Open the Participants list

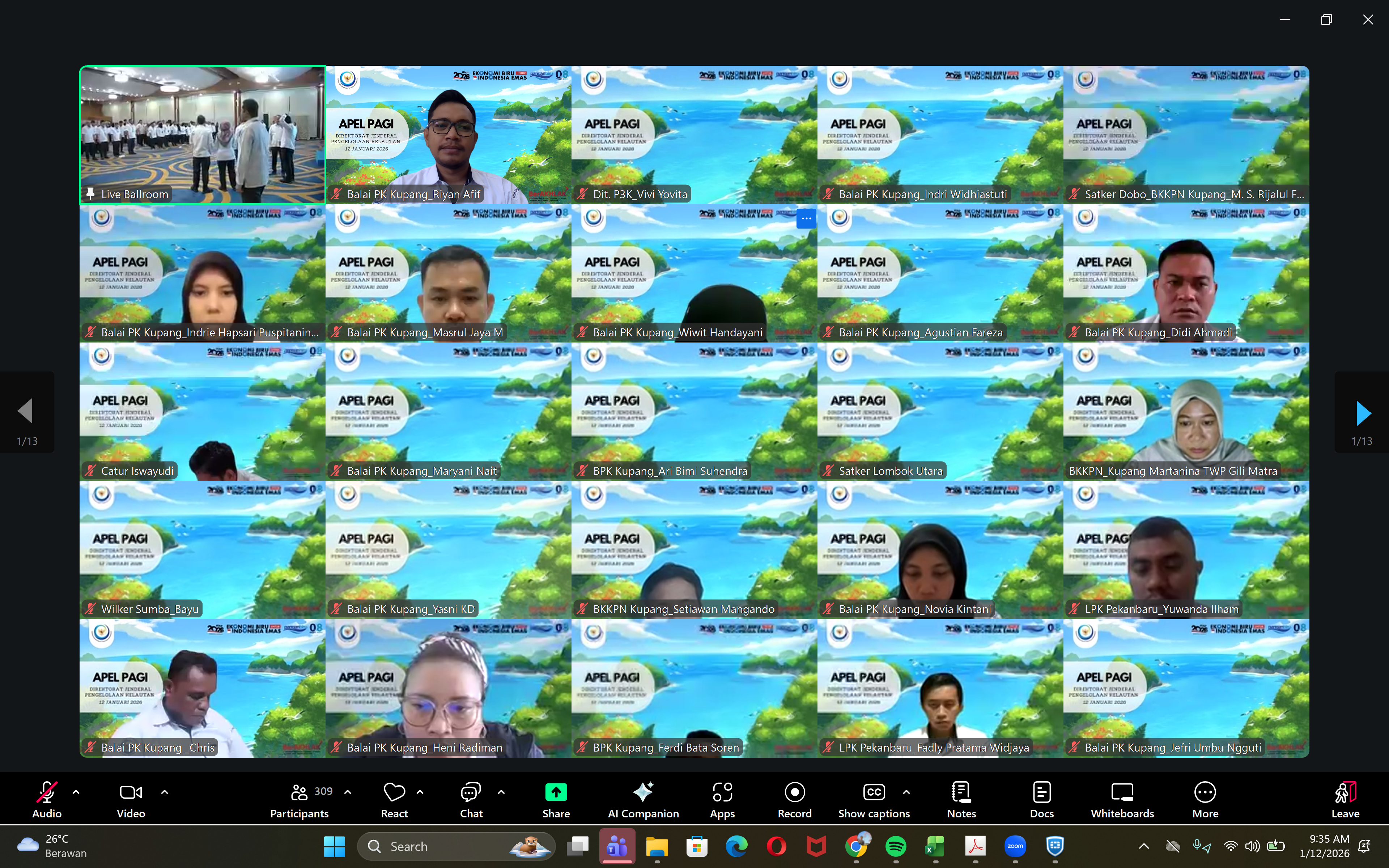click(300, 799)
